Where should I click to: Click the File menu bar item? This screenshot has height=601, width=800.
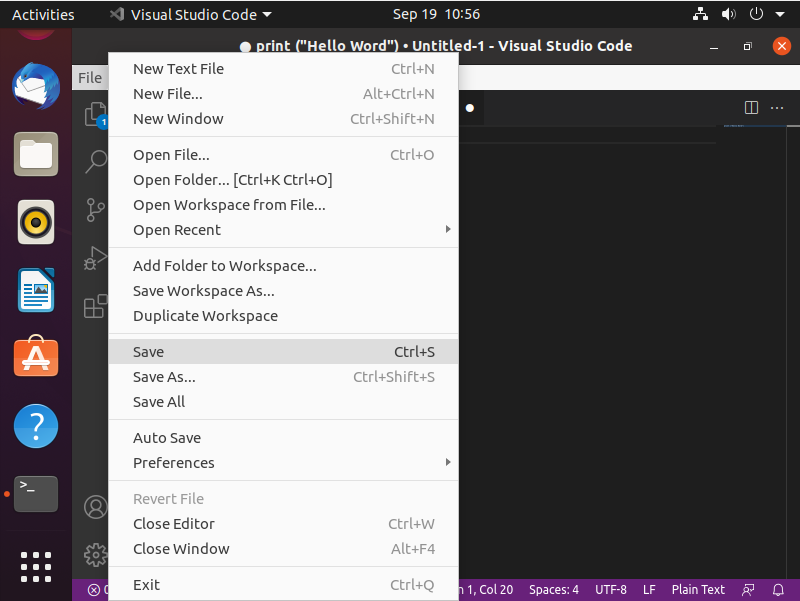point(90,78)
